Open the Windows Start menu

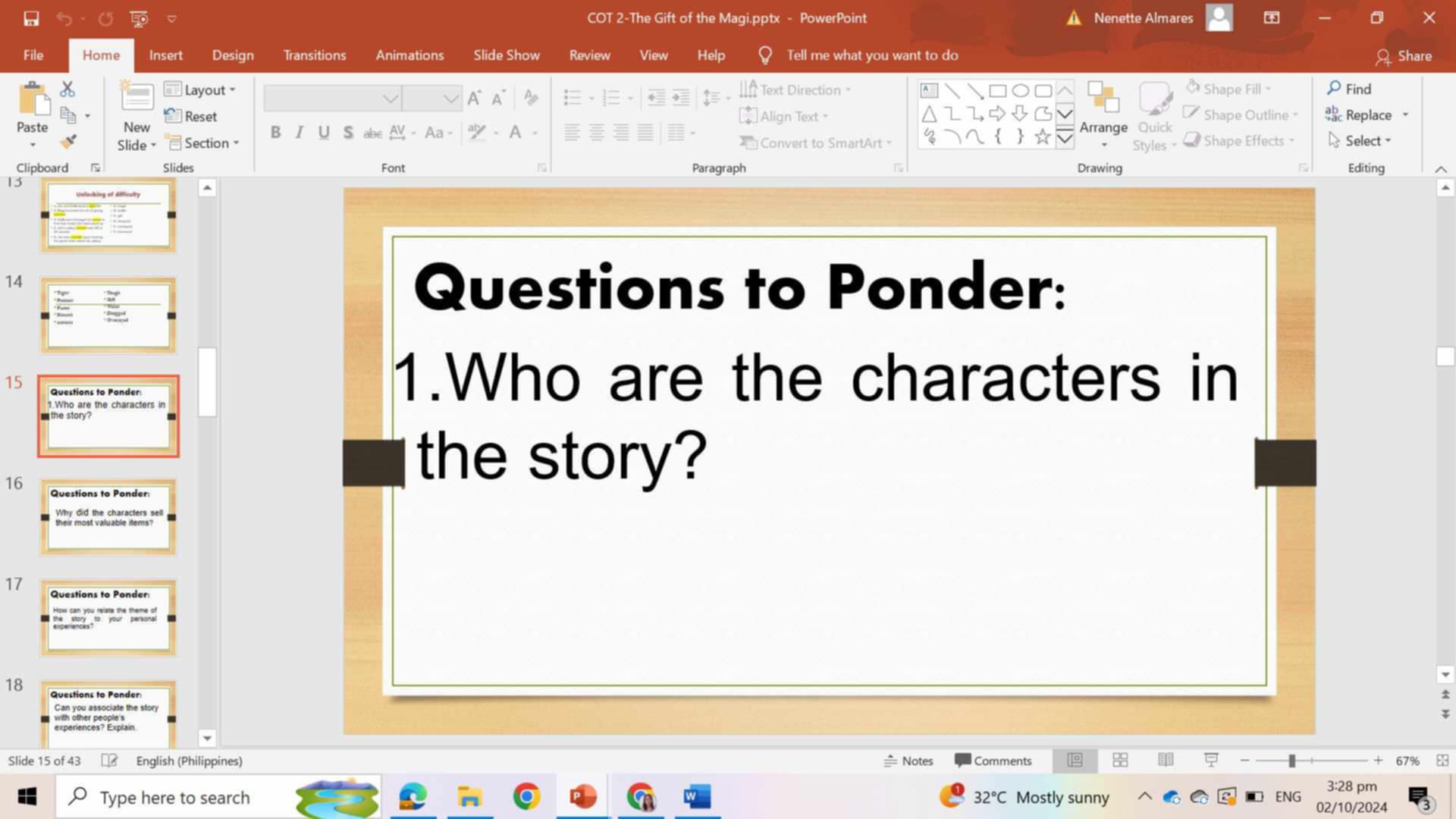tap(27, 796)
